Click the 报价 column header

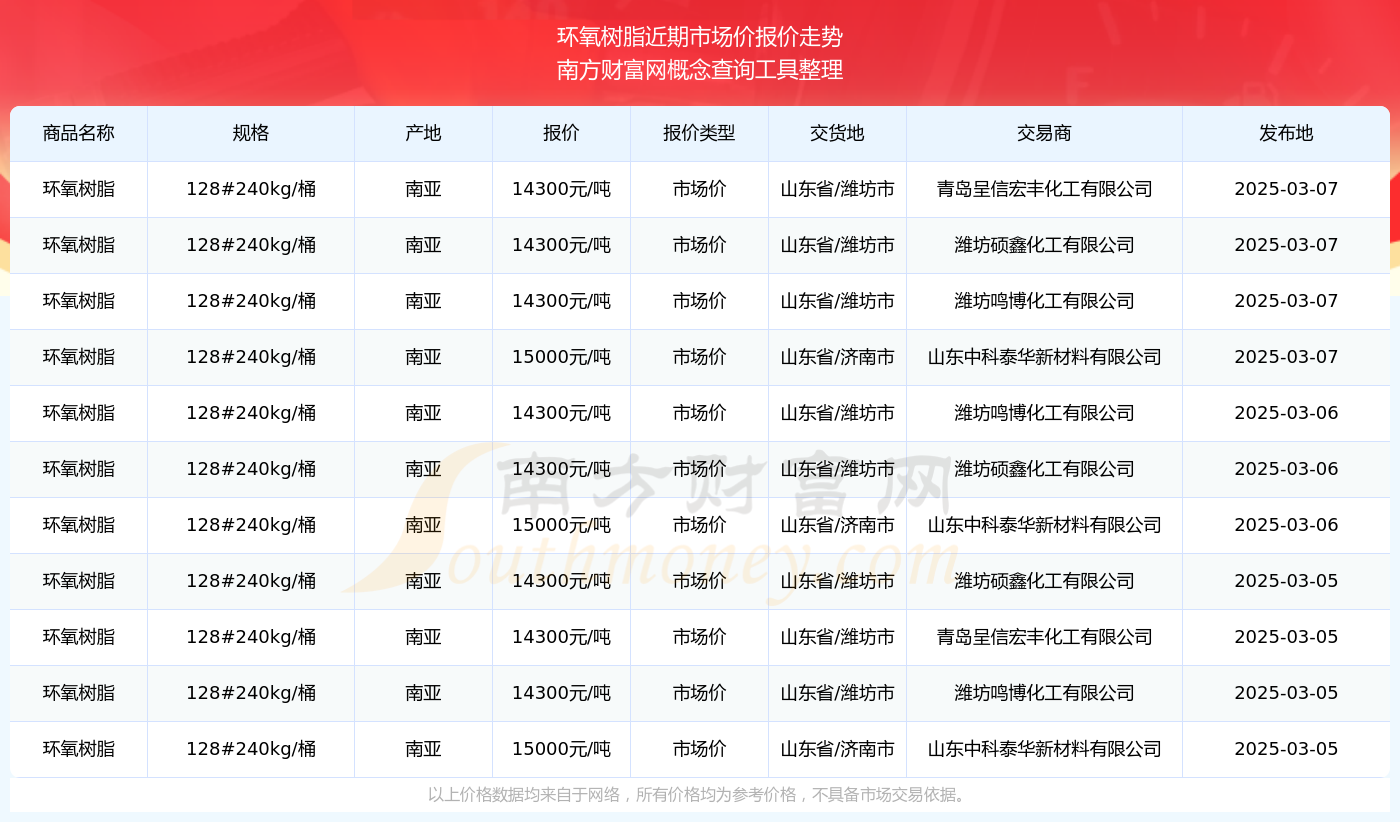561,133
